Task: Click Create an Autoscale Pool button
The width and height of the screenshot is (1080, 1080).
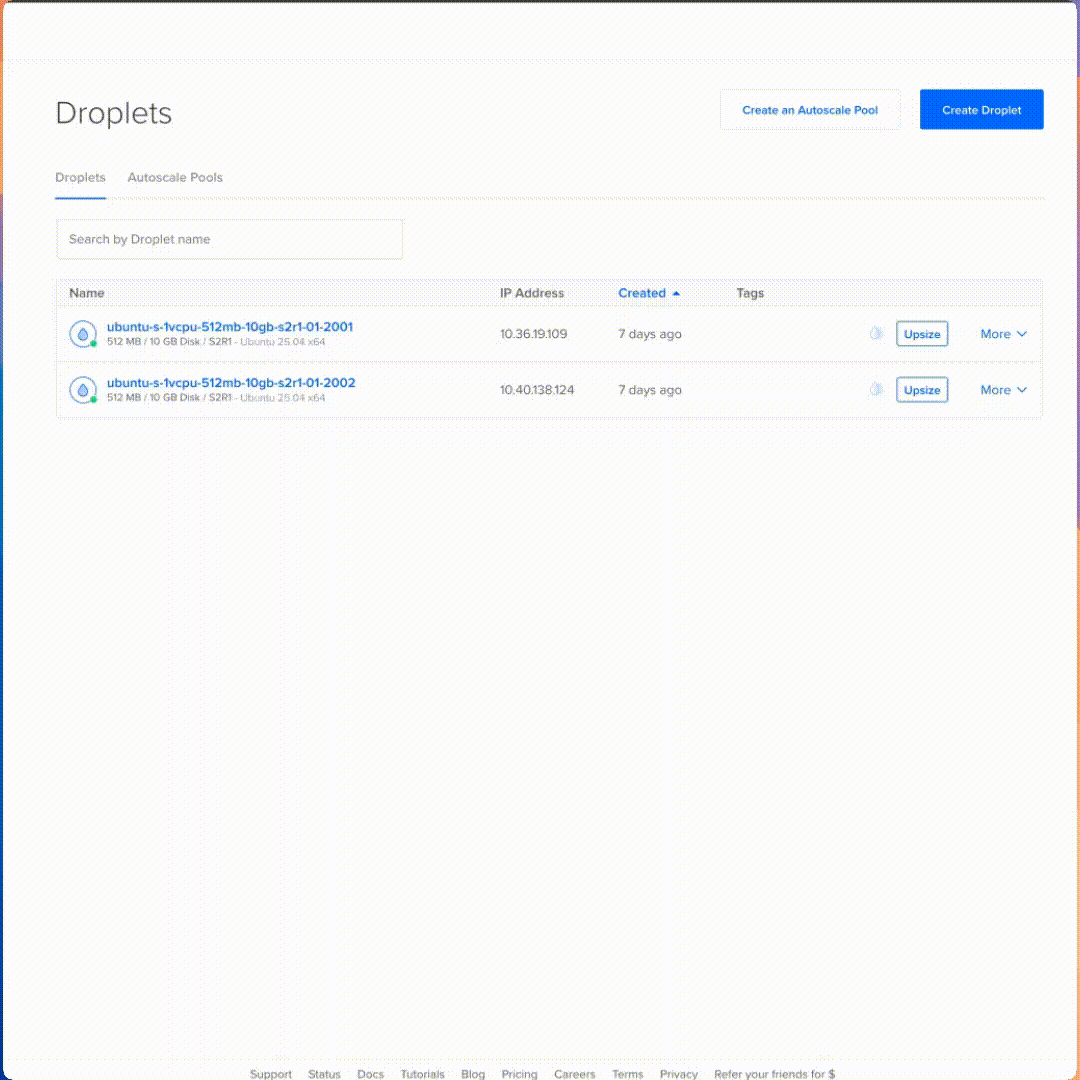Action: click(810, 110)
